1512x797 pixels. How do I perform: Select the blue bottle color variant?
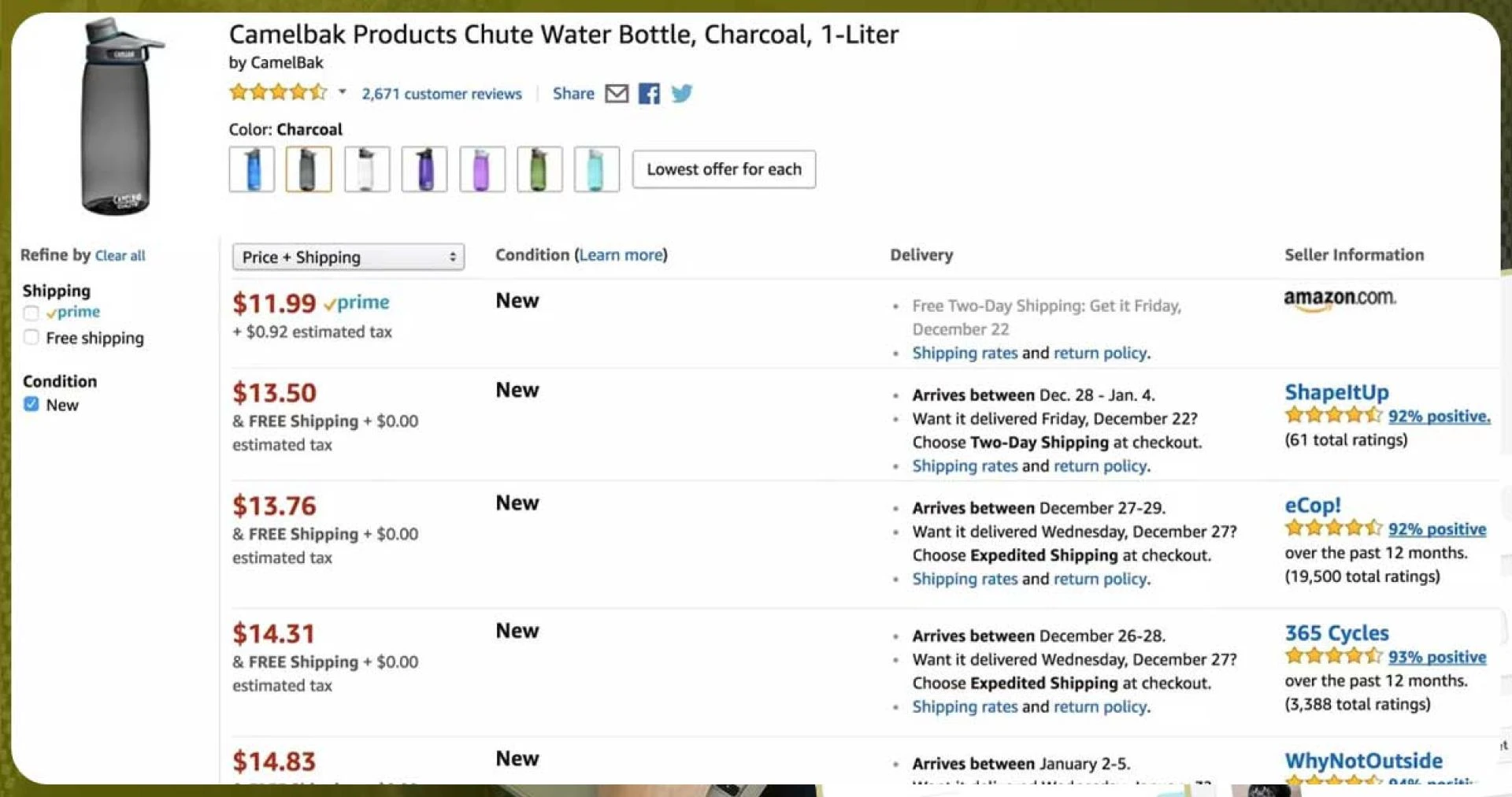pos(251,169)
